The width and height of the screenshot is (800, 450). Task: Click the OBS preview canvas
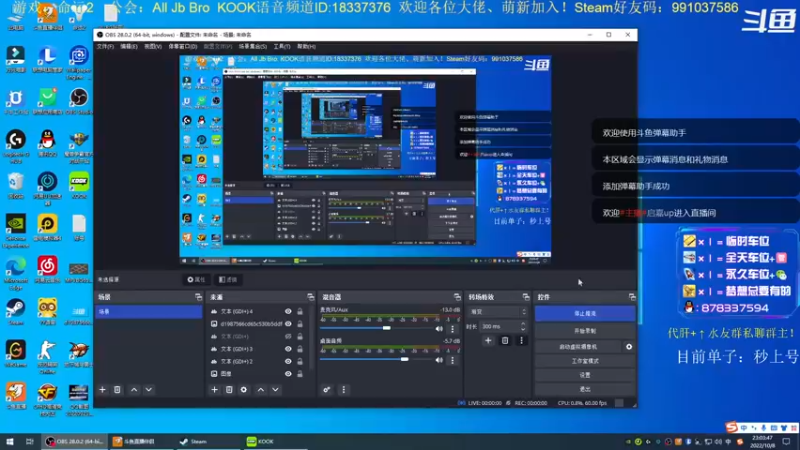coord(365,160)
